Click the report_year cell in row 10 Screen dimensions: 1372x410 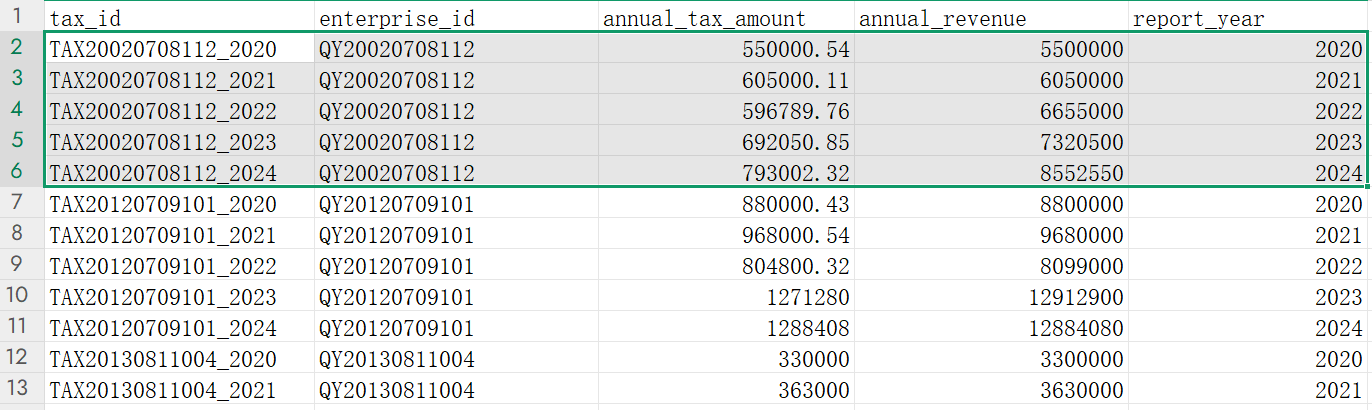1247,296
